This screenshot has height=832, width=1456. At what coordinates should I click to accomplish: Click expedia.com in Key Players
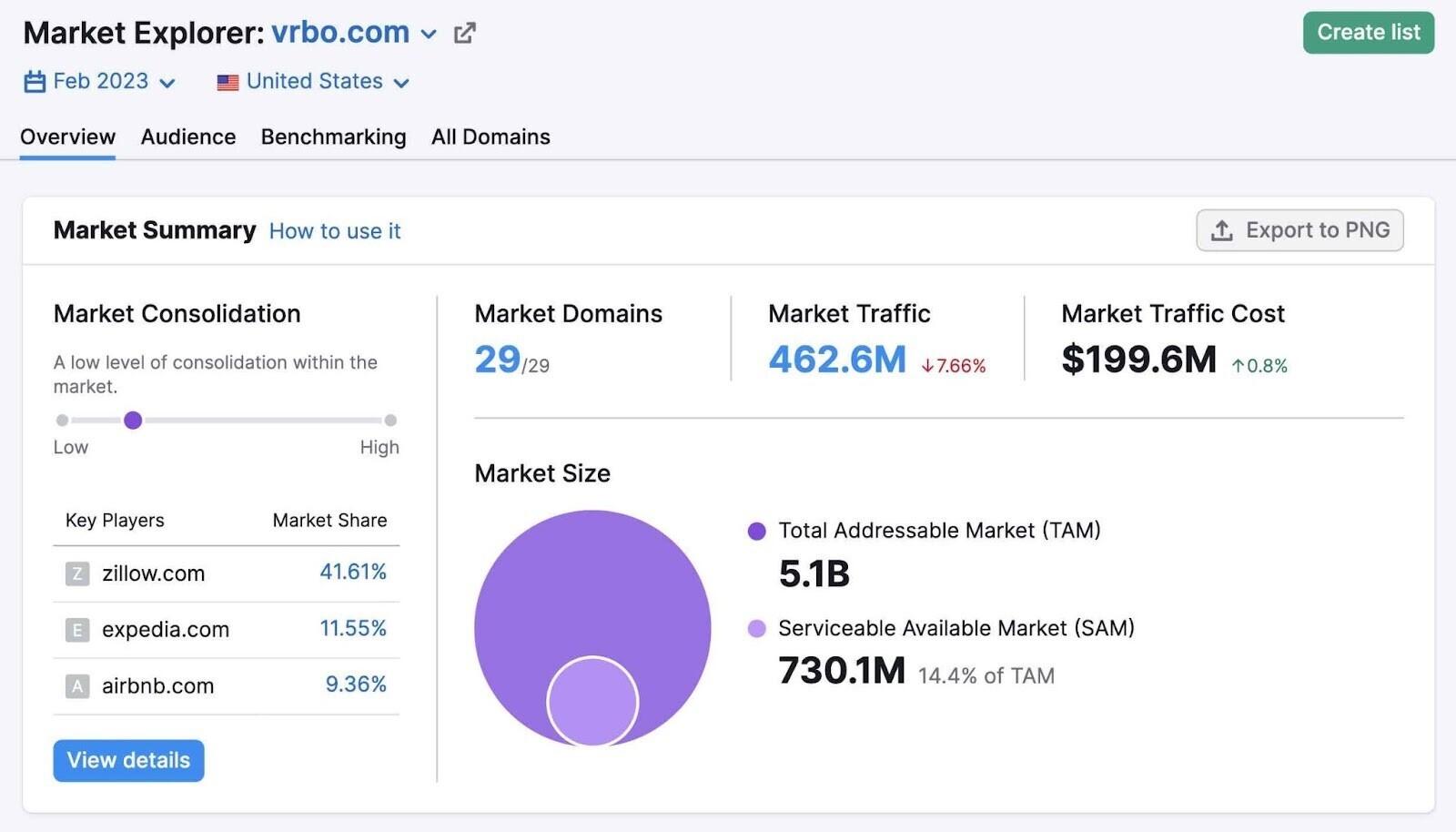pos(166,630)
